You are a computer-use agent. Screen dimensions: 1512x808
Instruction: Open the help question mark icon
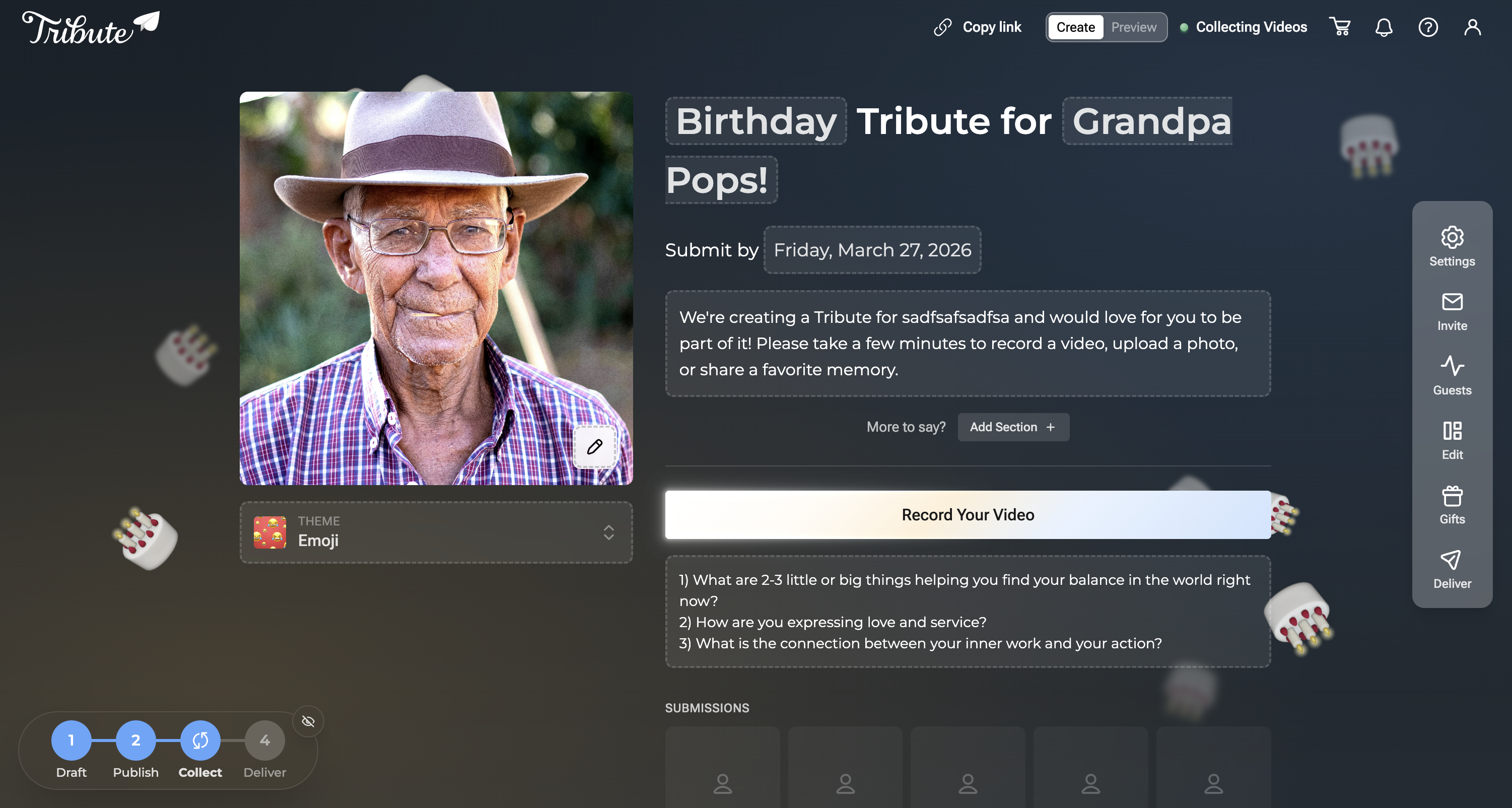(x=1427, y=27)
